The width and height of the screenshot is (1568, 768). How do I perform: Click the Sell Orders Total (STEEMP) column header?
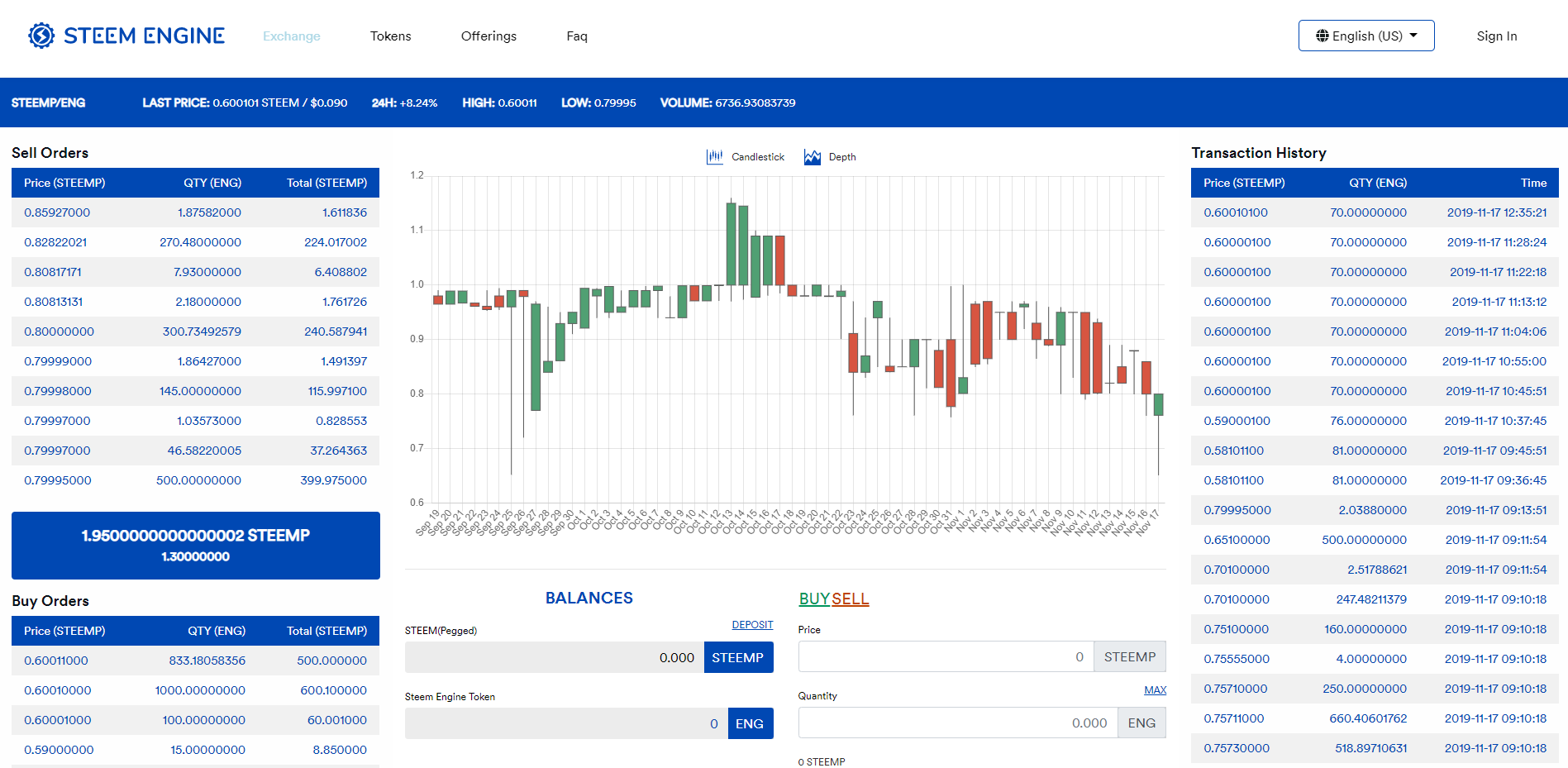(x=326, y=183)
